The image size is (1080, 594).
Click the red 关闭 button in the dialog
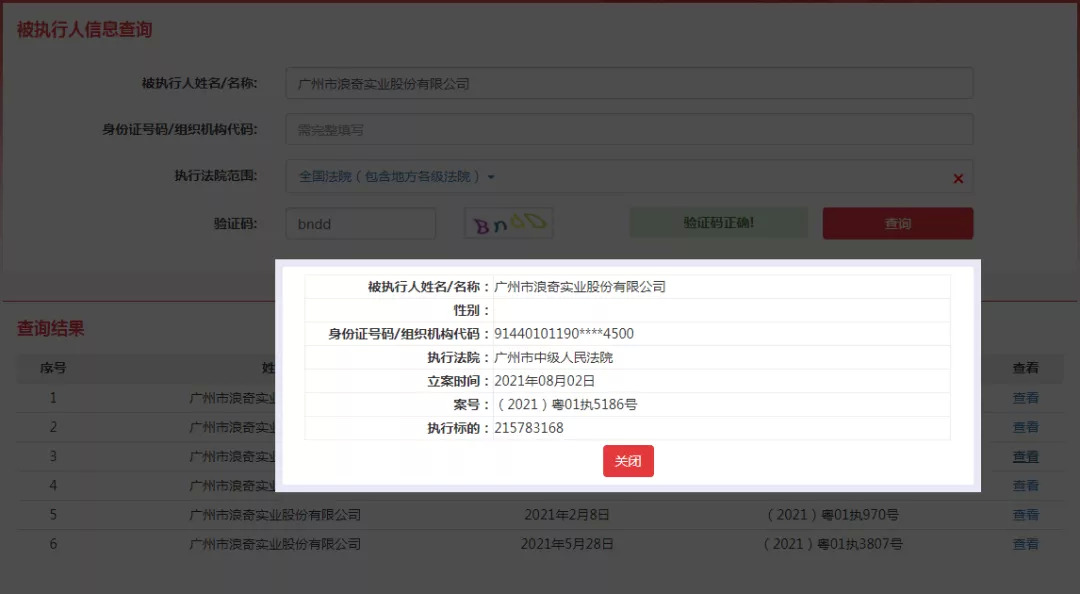coord(628,461)
